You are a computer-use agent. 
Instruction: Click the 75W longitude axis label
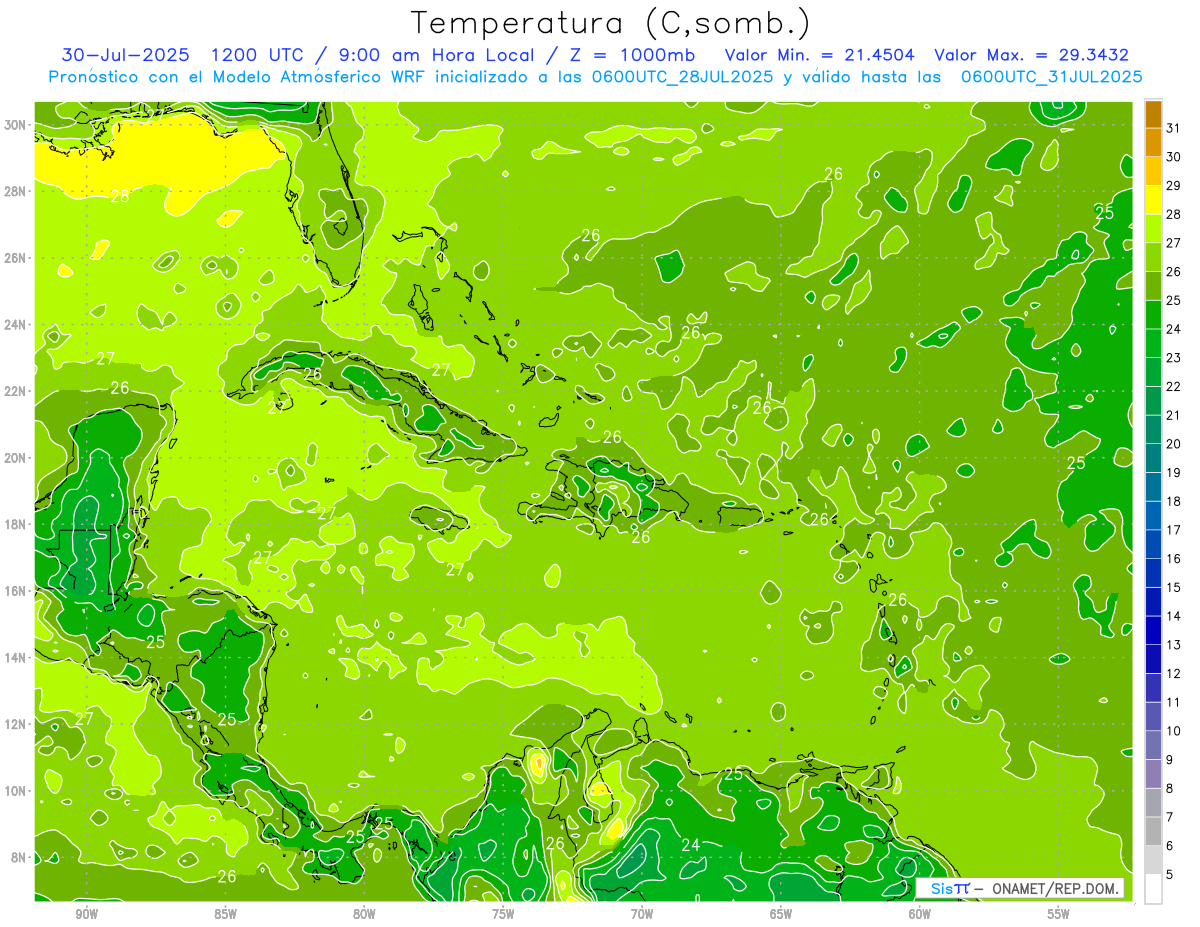pos(503,914)
